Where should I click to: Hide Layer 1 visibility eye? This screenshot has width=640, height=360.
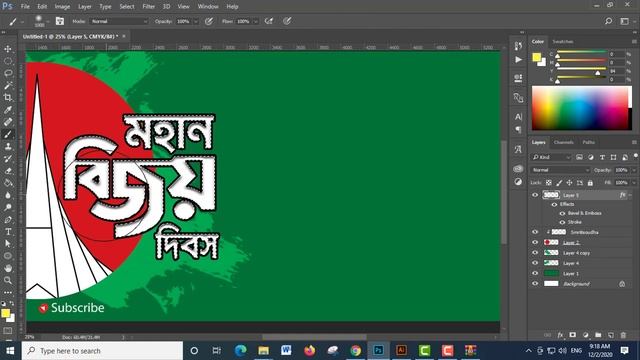coord(535,273)
